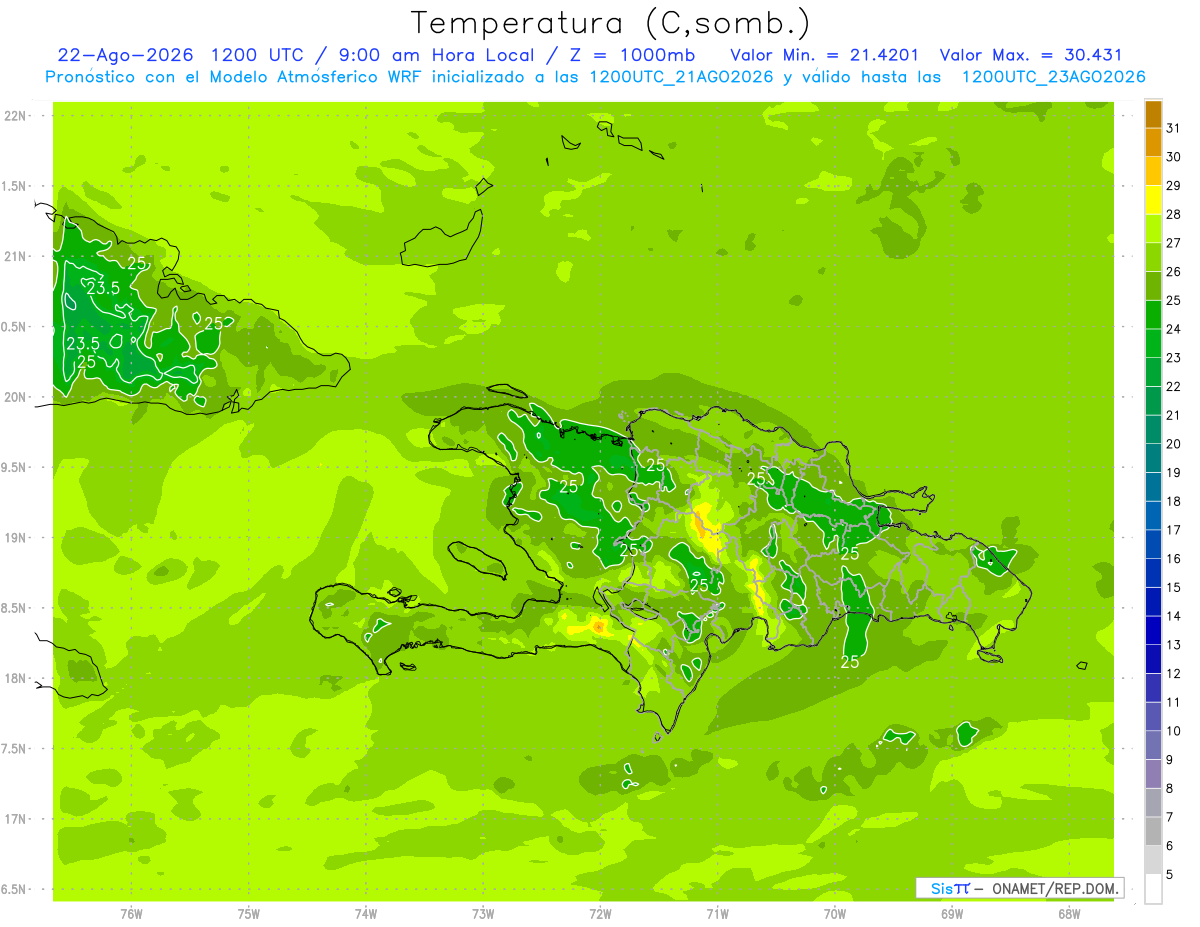
Task: Click the '21N' latitude label
Action: pos(15,257)
